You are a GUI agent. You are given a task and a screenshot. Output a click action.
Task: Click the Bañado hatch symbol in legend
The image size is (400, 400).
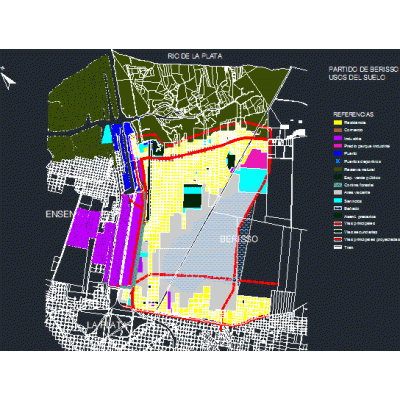coord(338,208)
